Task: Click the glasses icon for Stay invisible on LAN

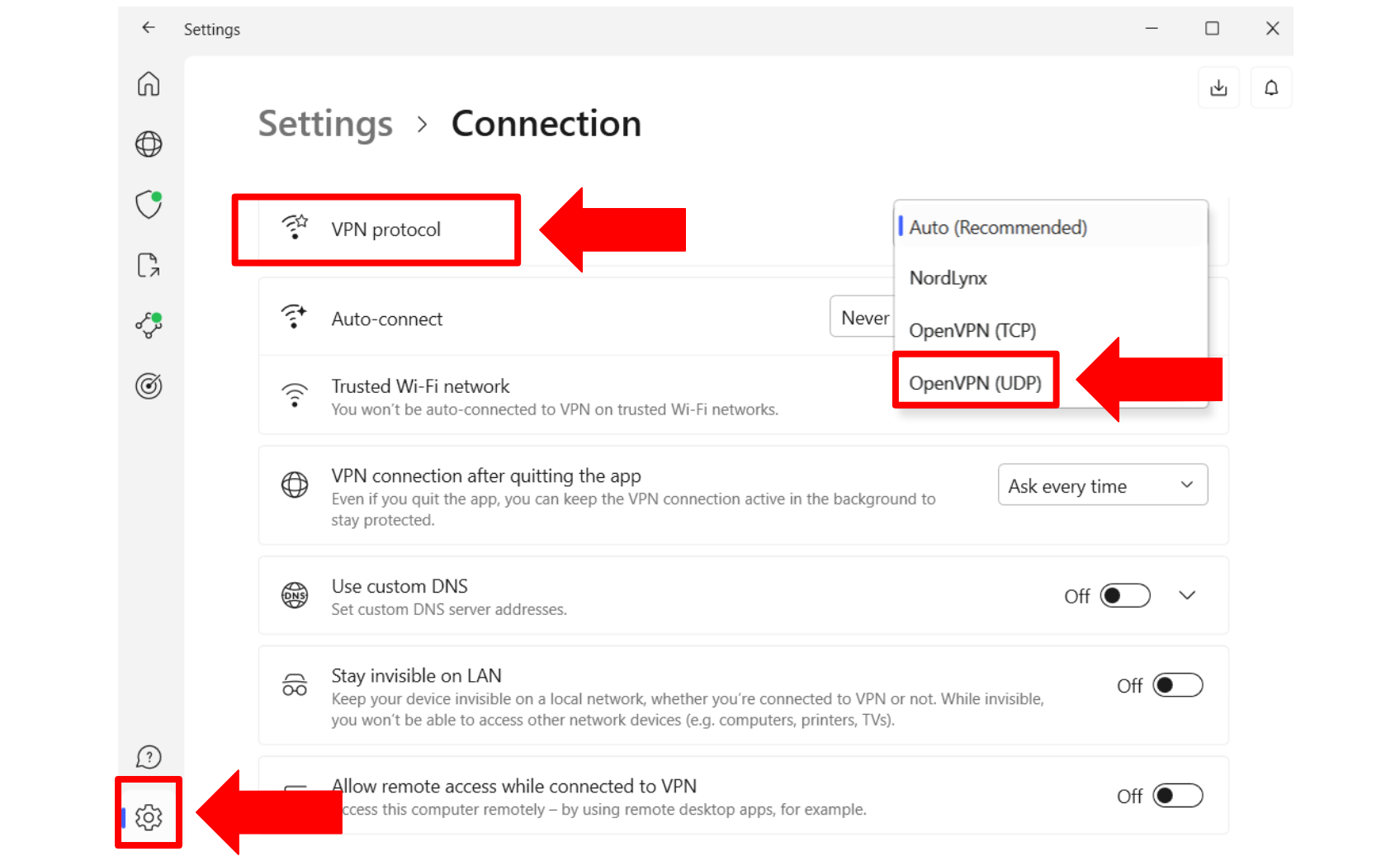Action: pos(295,685)
